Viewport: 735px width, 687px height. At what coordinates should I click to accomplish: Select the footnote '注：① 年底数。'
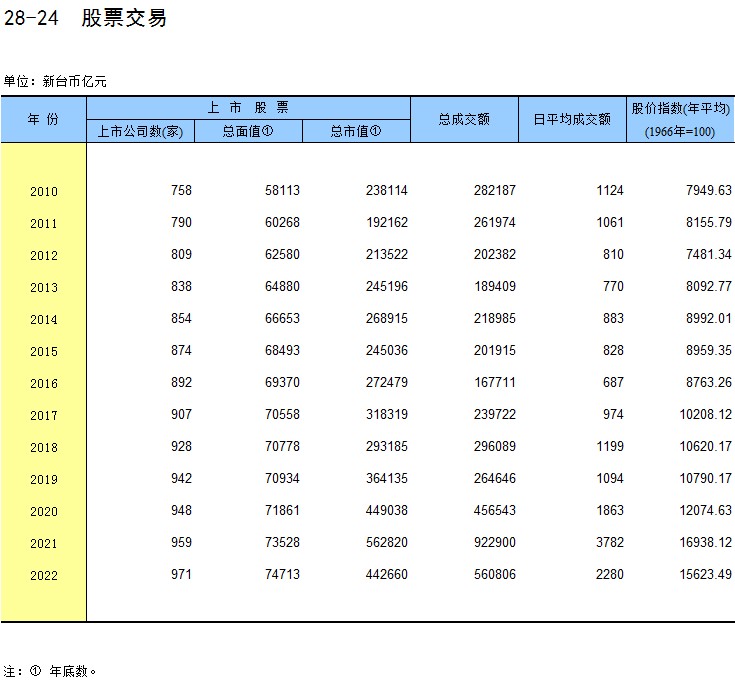[x=50, y=672]
